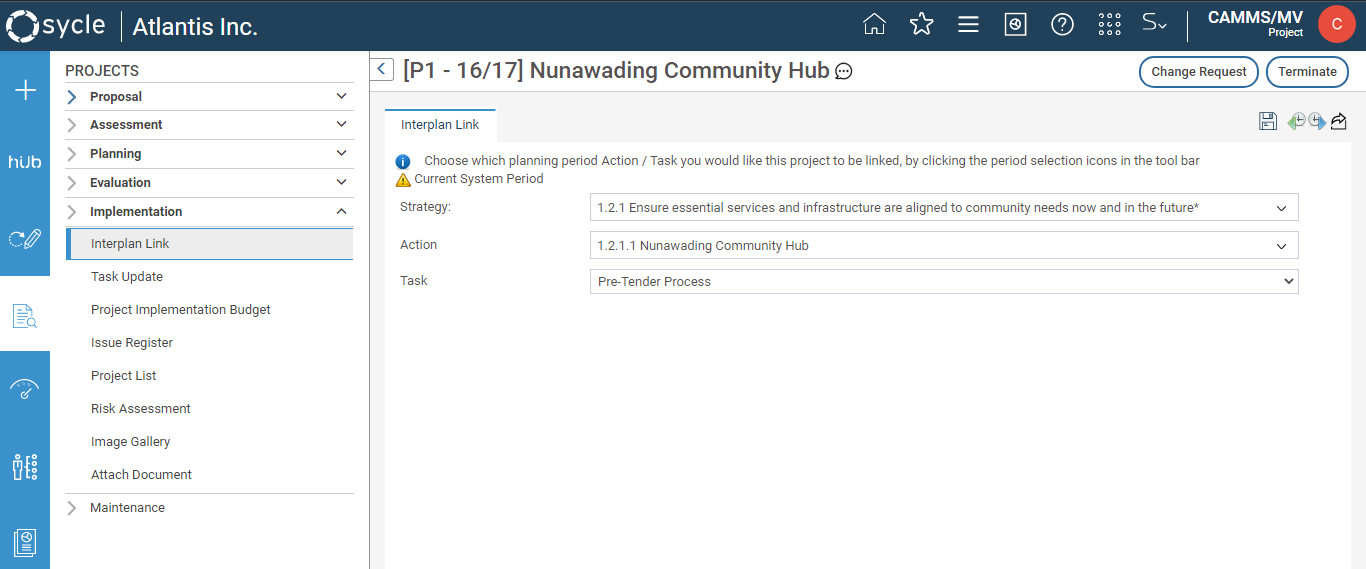This screenshot has width=1366, height=569.
Task: Open the gauge meter sidebar icon
Action: [25, 389]
